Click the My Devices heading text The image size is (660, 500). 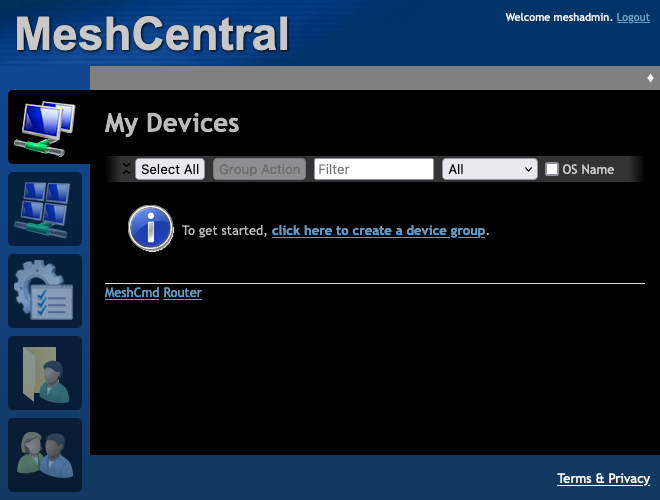[x=172, y=123]
